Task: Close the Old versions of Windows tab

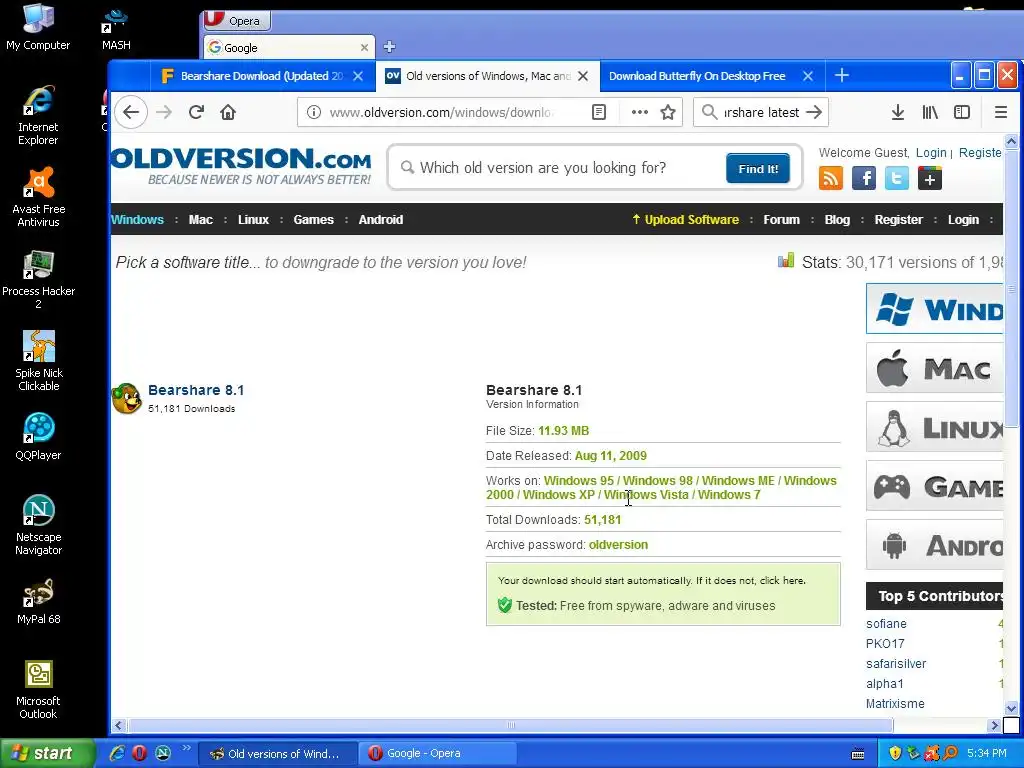Action: coord(583,76)
